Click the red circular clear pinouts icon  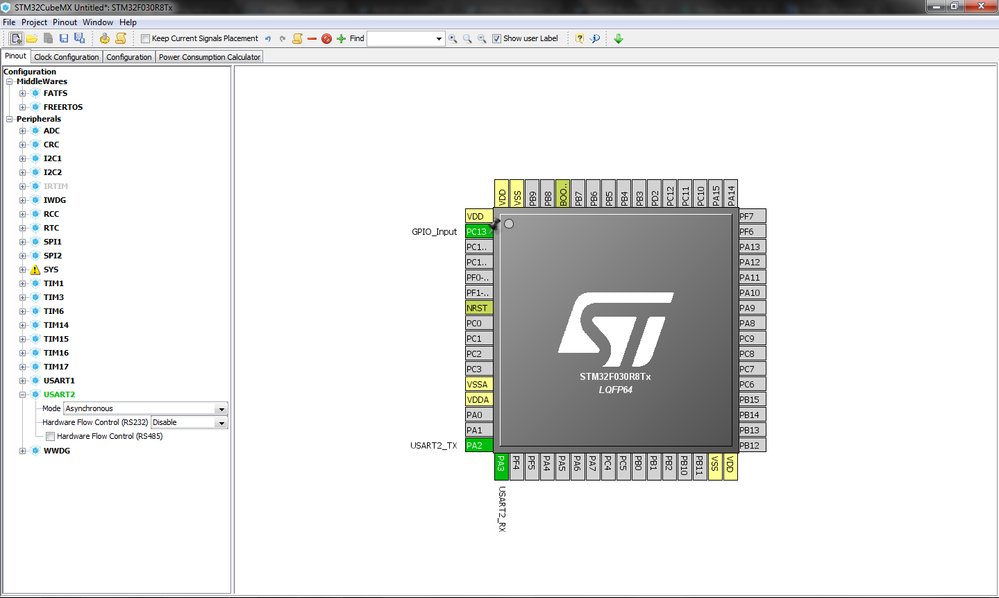tap(326, 39)
